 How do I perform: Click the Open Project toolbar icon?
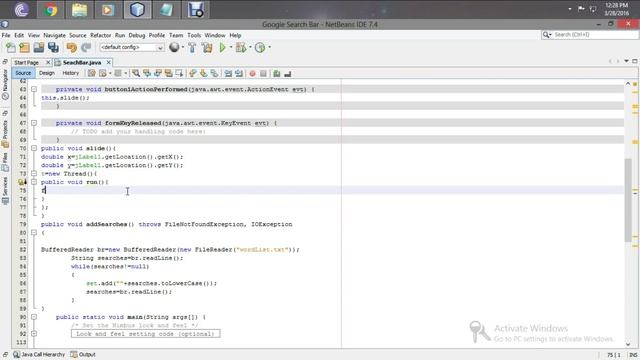click(39, 47)
